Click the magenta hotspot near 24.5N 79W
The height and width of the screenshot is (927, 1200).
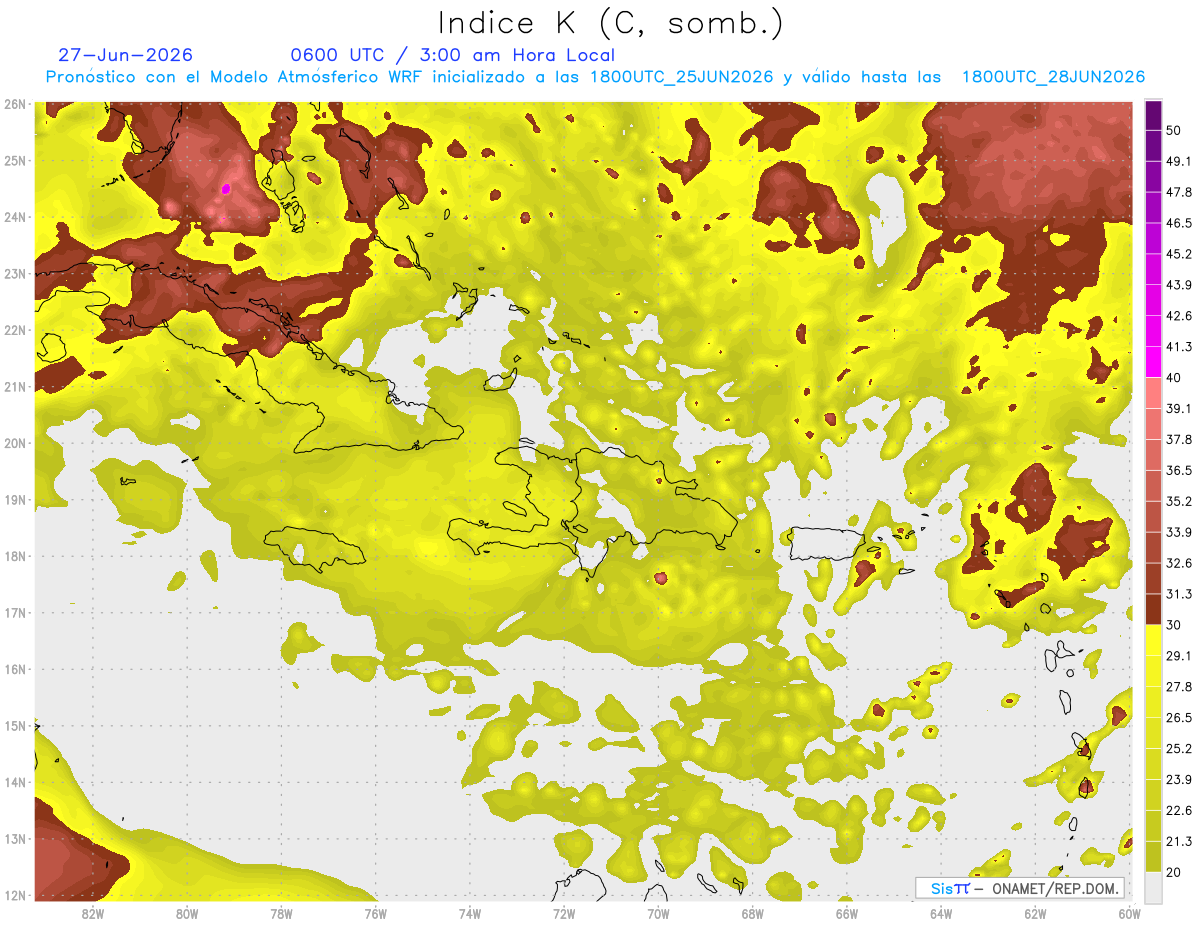coord(226,188)
